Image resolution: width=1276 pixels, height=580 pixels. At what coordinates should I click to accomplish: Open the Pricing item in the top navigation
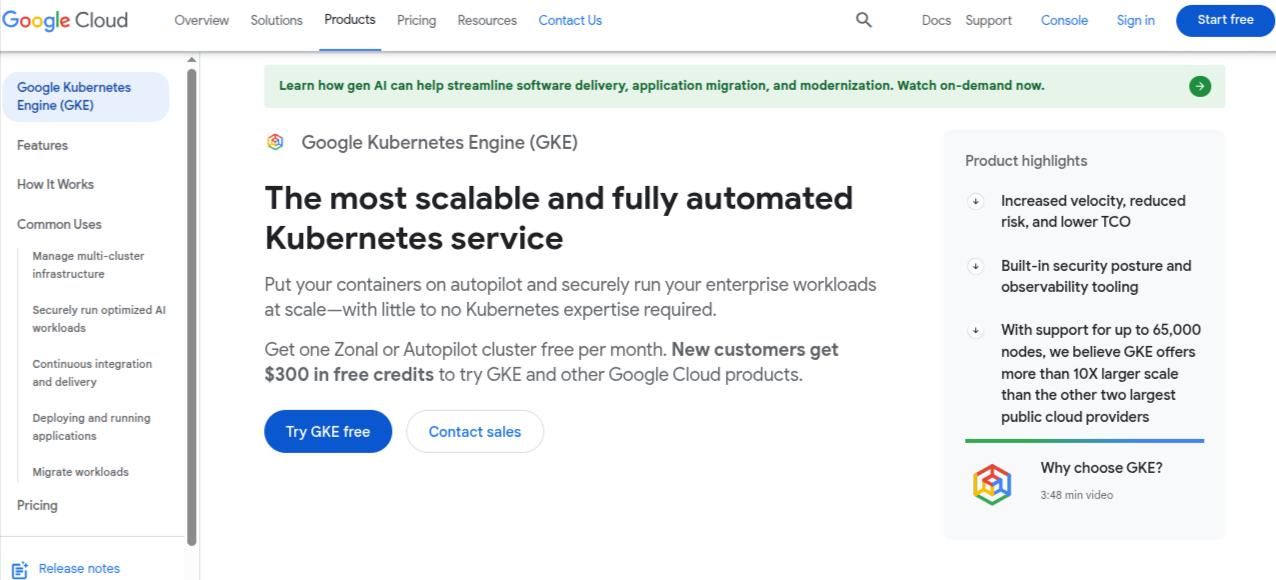[416, 20]
